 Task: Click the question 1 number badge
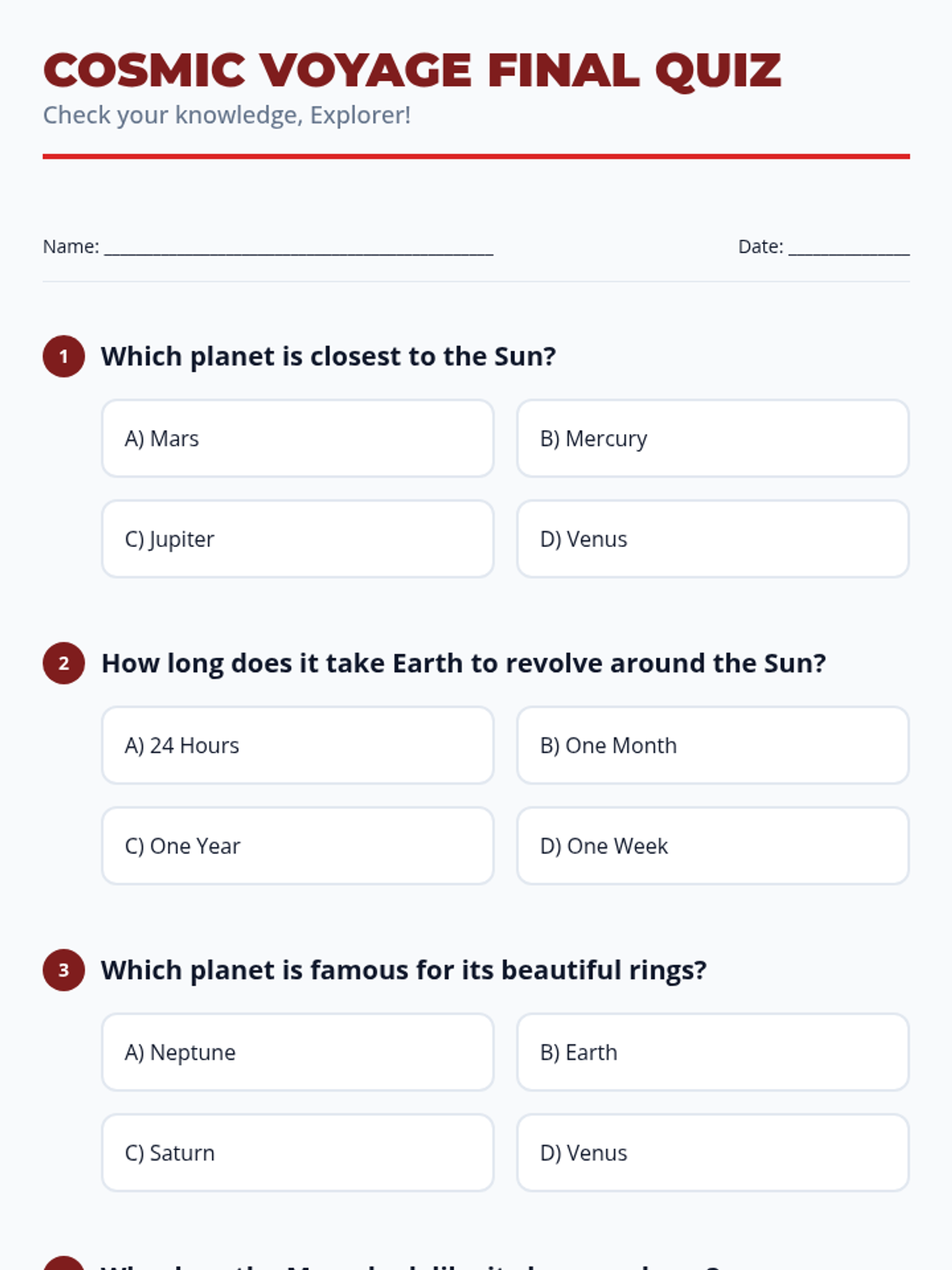(63, 356)
